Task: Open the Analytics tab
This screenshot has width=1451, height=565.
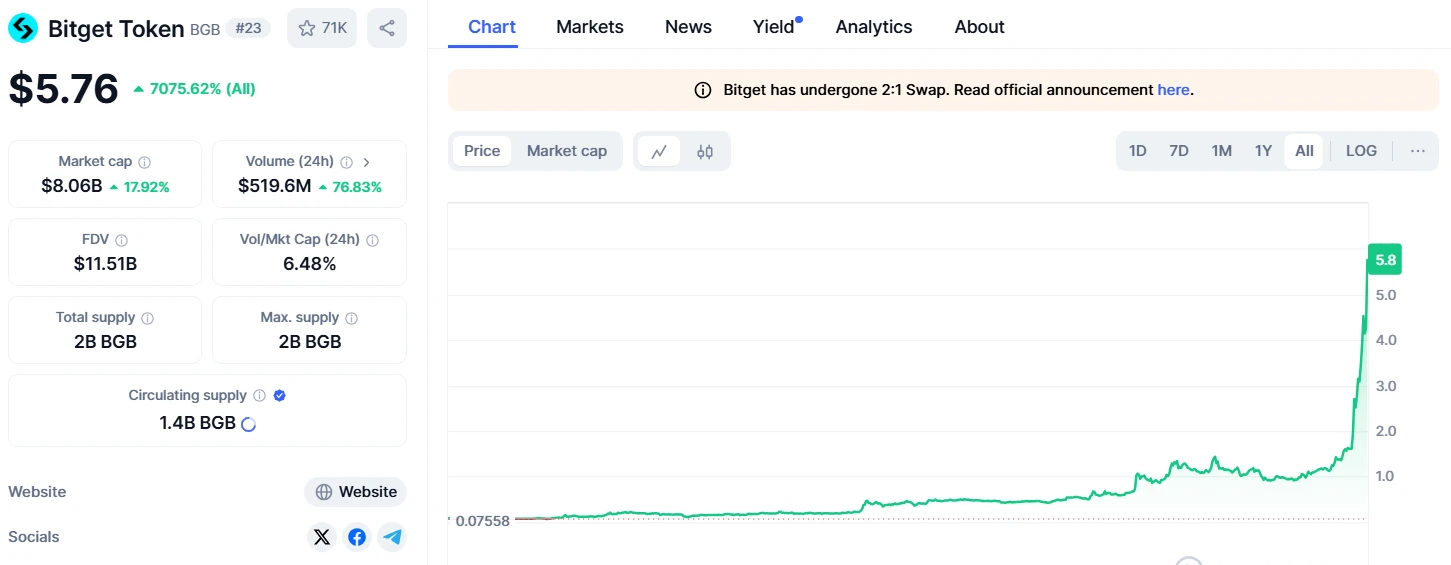Action: tap(874, 27)
